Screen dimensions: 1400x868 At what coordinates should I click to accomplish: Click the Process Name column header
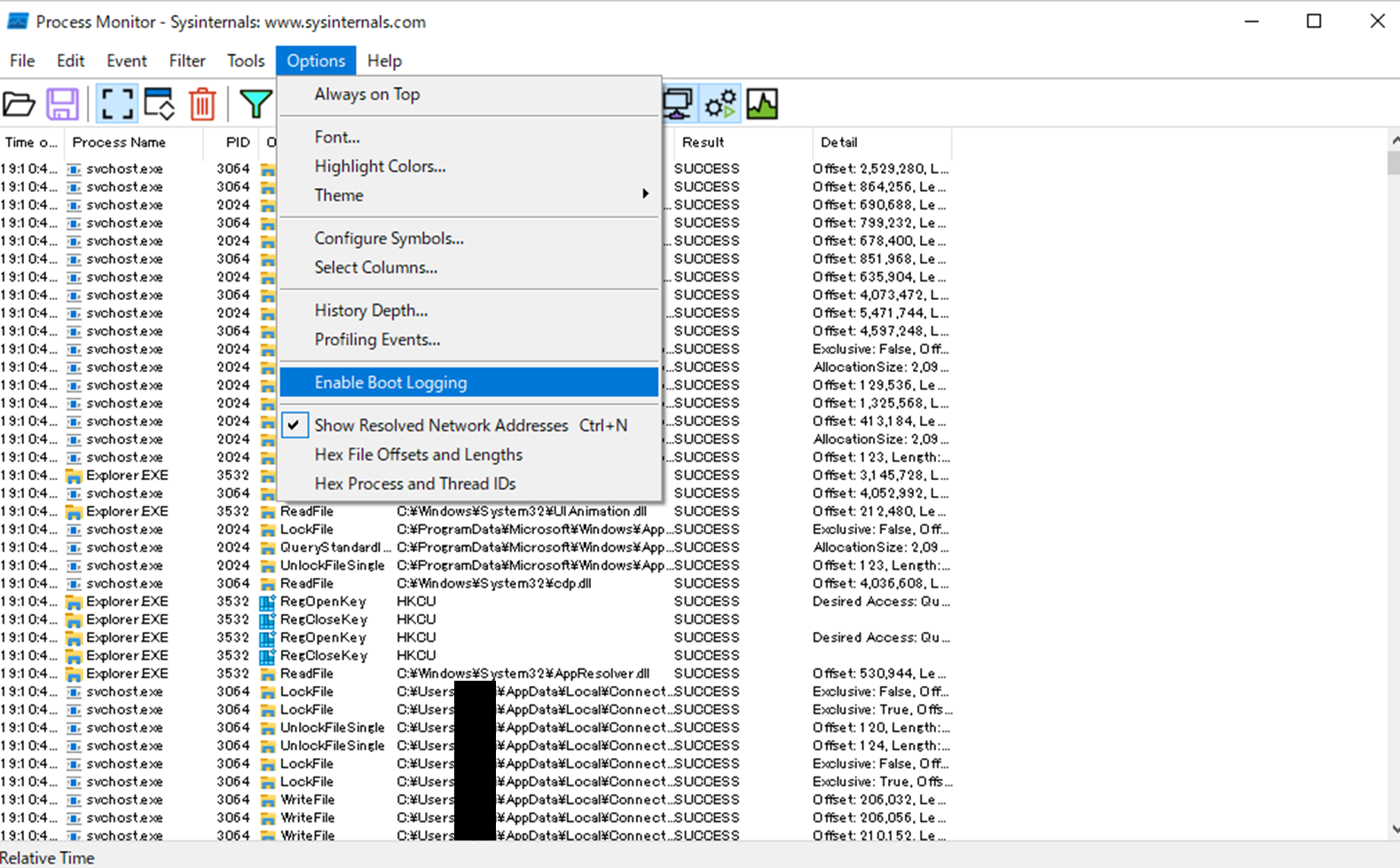tap(119, 142)
